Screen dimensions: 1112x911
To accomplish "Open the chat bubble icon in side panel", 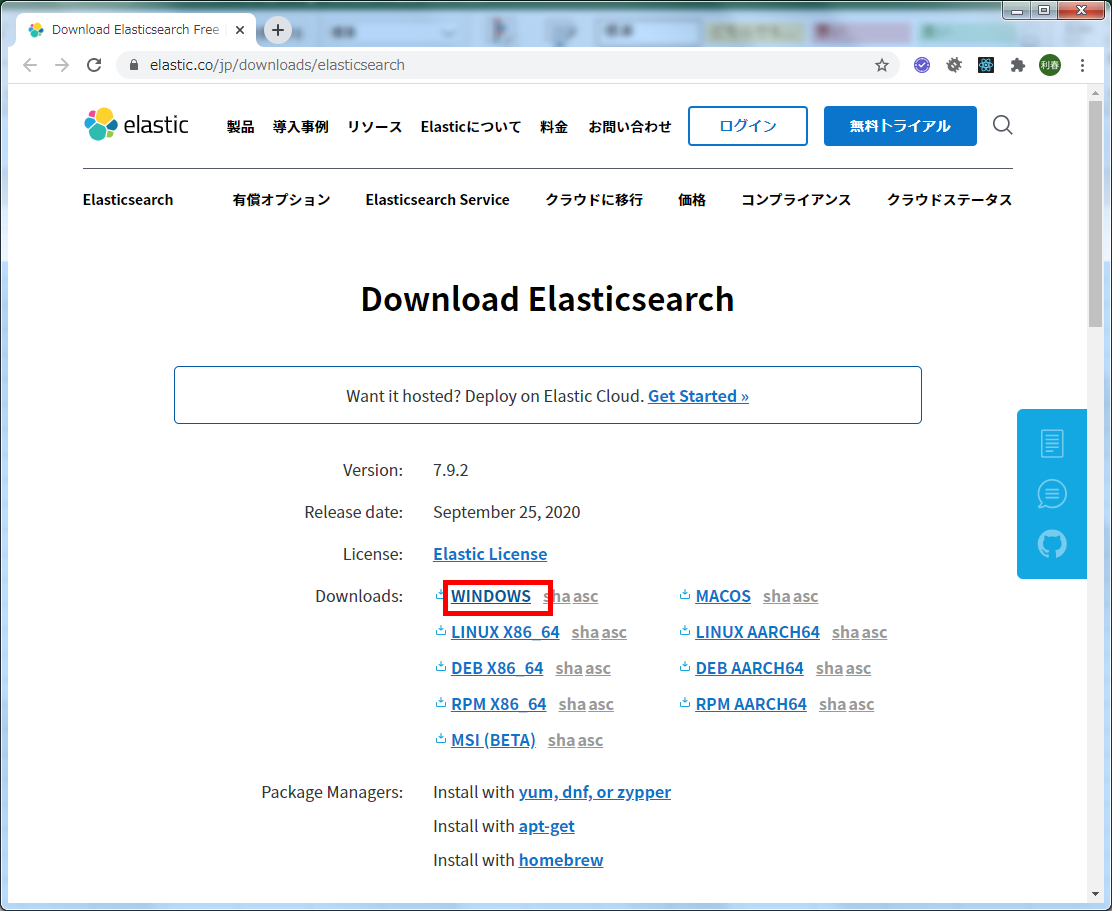I will pos(1052,494).
